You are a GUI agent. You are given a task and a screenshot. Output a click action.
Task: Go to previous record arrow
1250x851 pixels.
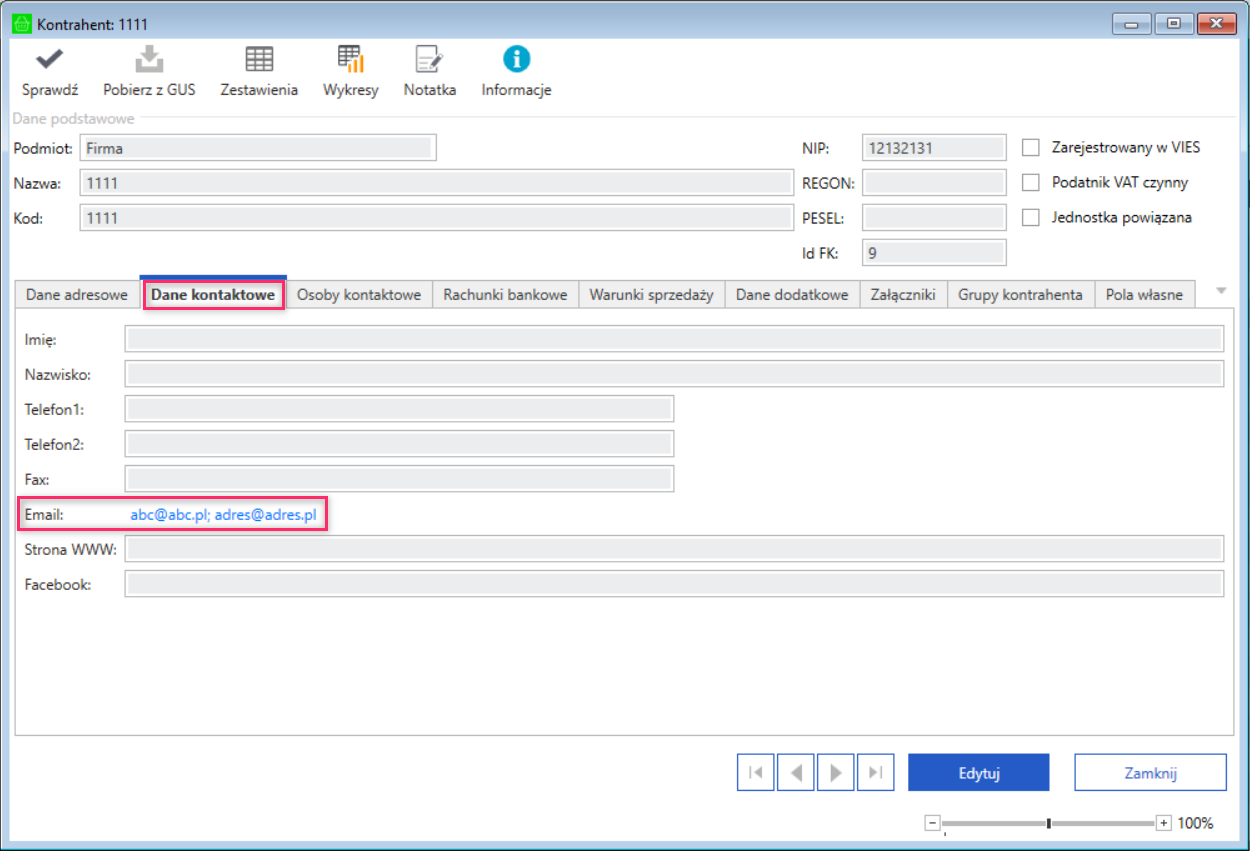pos(796,773)
